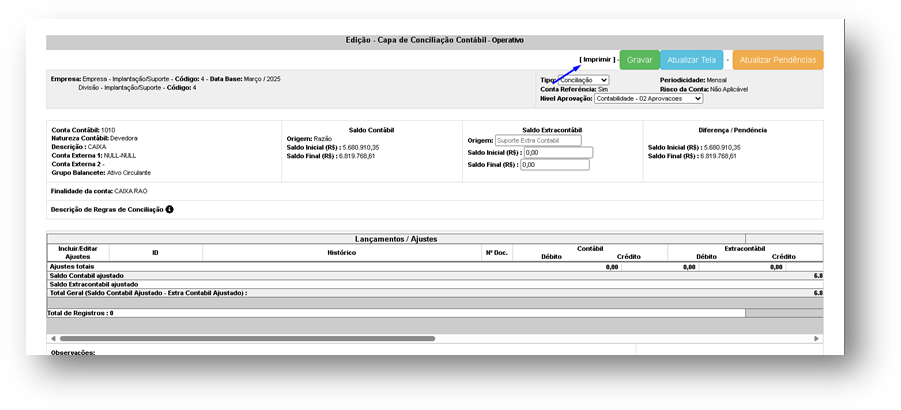Select the extracontábil Saldo Final input field

pos(554,165)
